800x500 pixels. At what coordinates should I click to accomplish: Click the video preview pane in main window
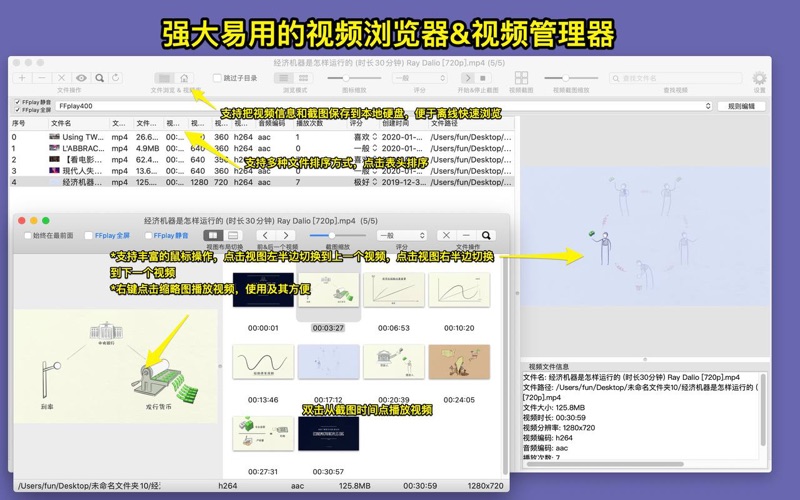pos(645,236)
